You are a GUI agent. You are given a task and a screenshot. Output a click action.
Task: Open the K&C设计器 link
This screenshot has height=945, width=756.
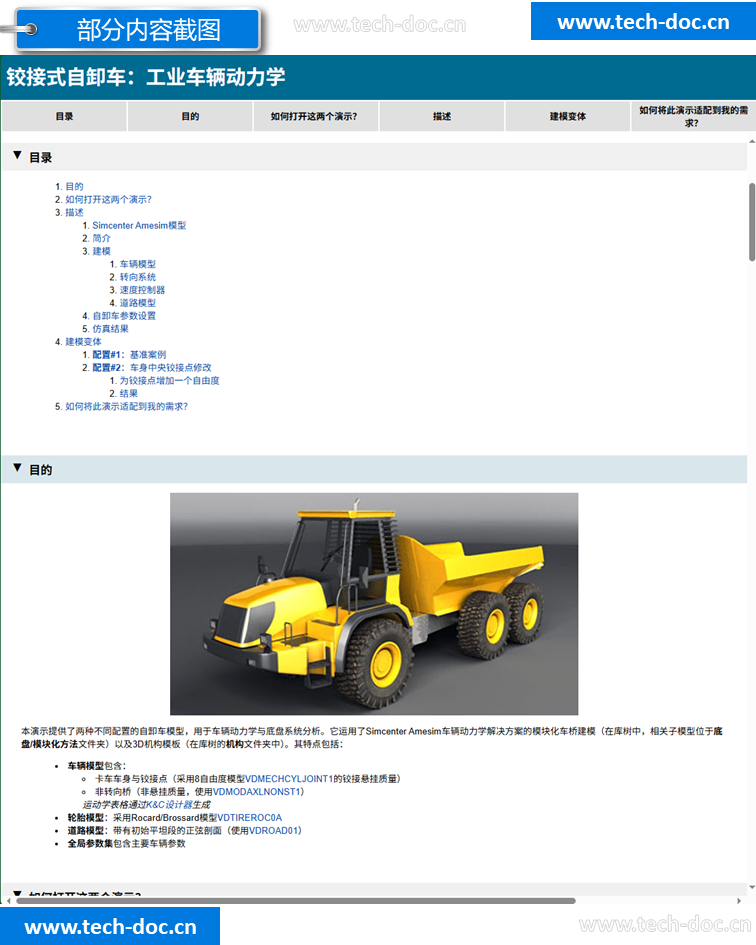[169, 805]
